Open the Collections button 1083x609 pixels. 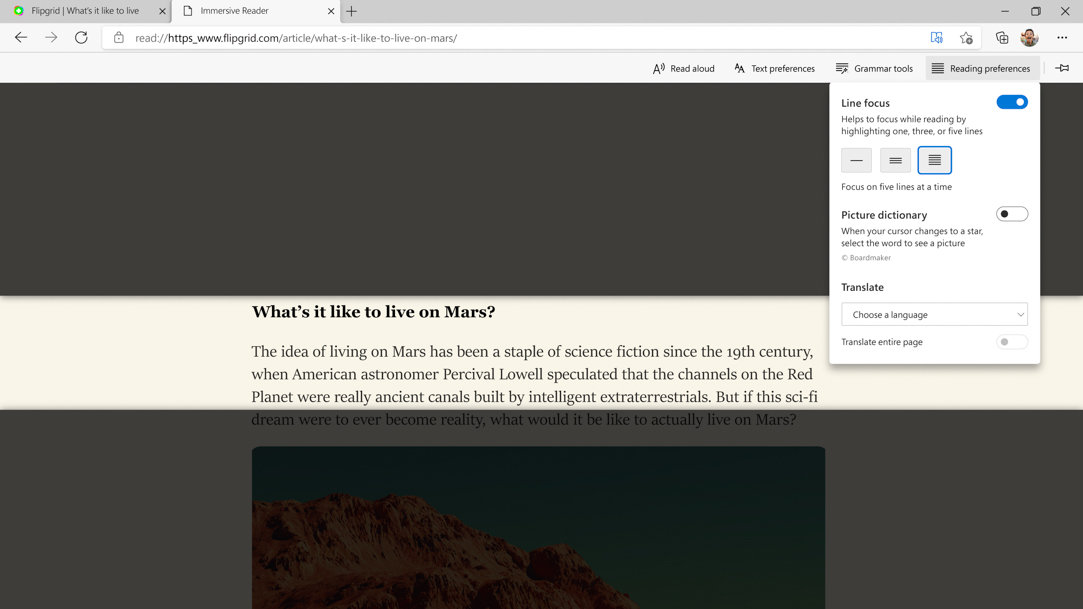pyautogui.click(x=1001, y=38)
